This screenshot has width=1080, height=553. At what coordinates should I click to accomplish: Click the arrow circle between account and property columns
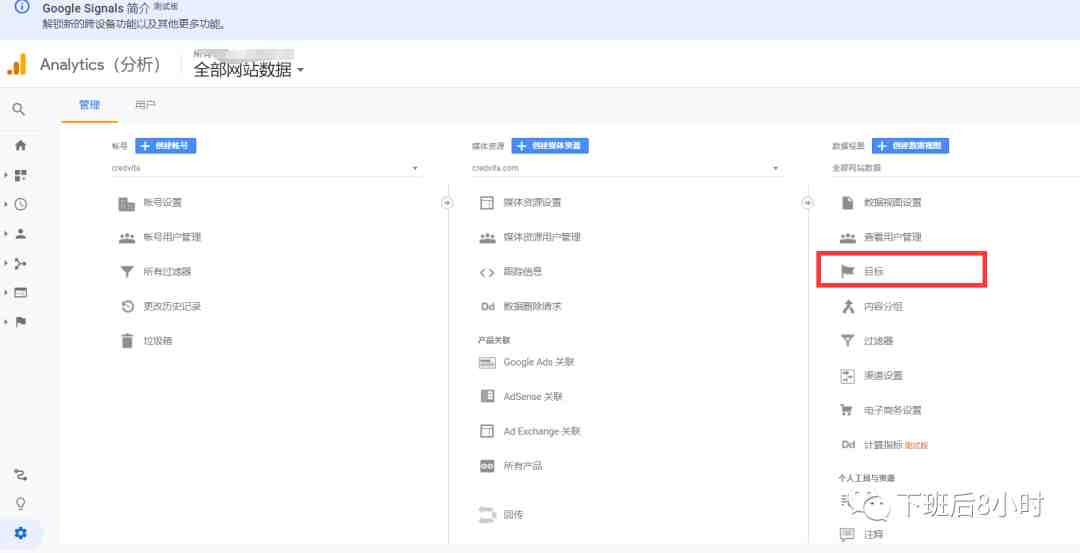pyautogui.click(x=447, y=203)
